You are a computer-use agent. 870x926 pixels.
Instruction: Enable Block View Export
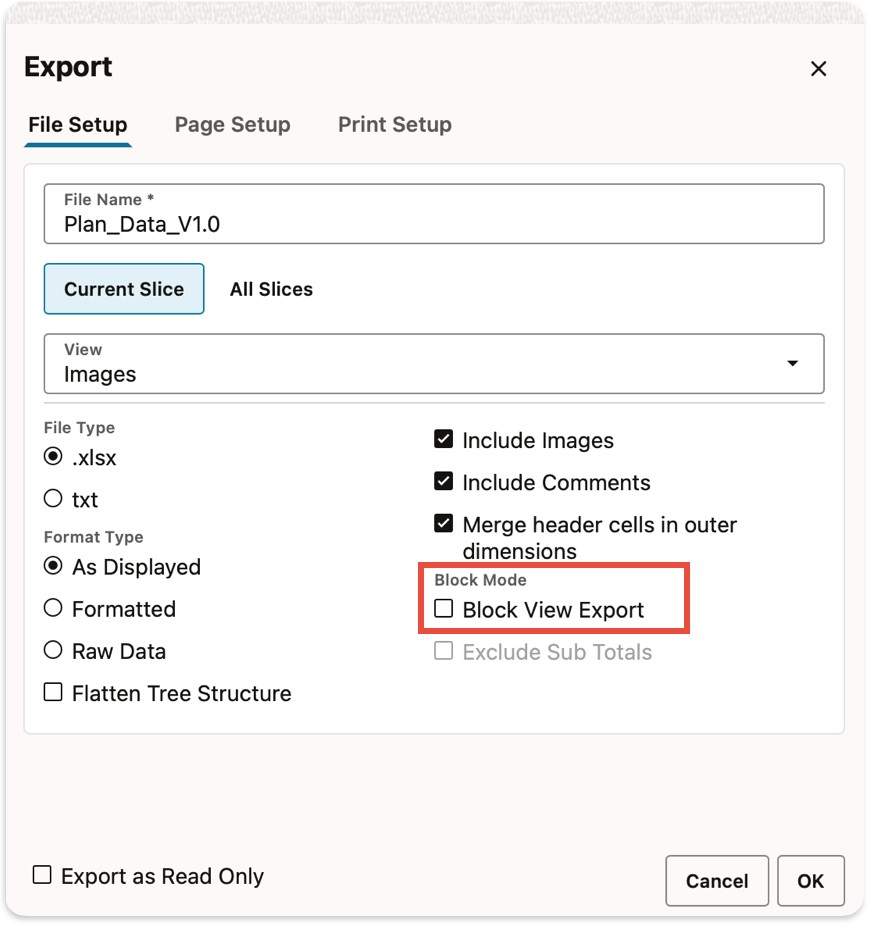pyautogui.click(x=443, y=608)
